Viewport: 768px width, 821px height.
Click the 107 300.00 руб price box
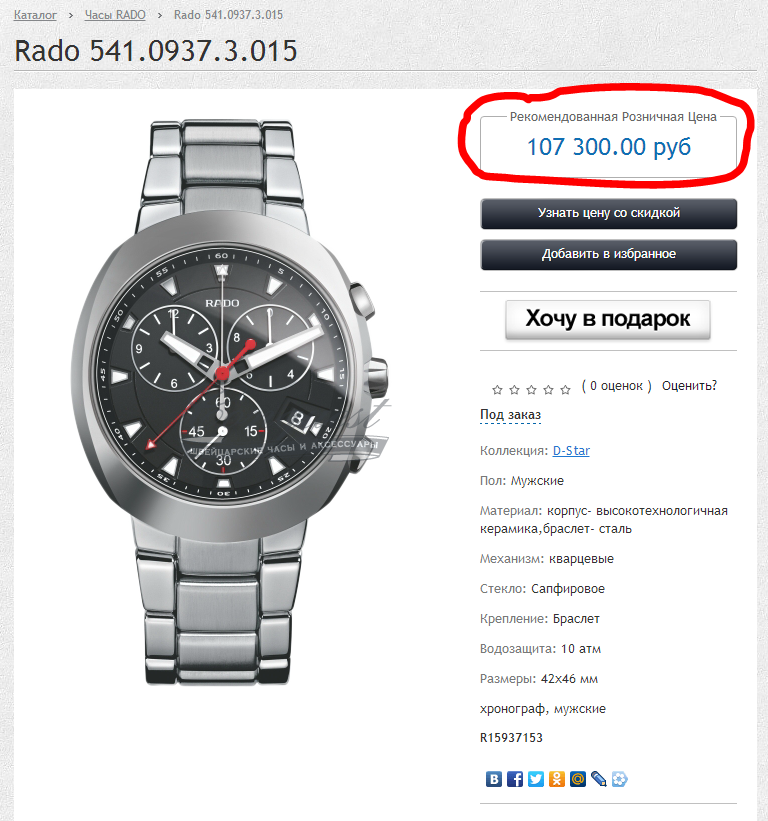pos(608,147)
